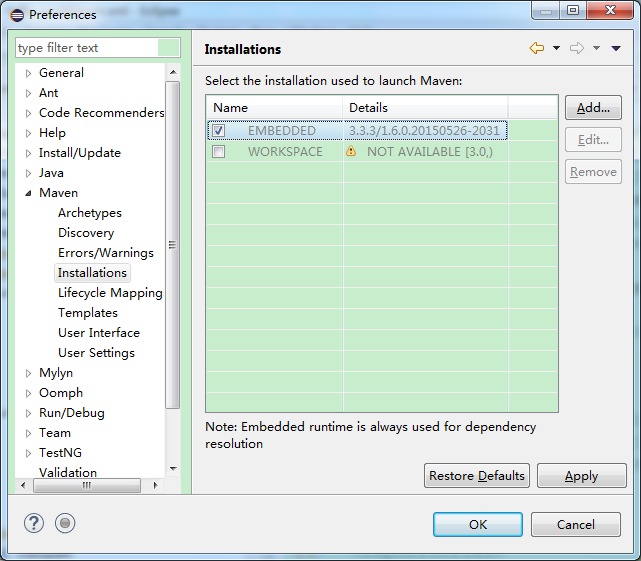The width and height of the screenshot is (641, 561).
Task: Open the Installations view menu dropdown
Action: [616, 48]
